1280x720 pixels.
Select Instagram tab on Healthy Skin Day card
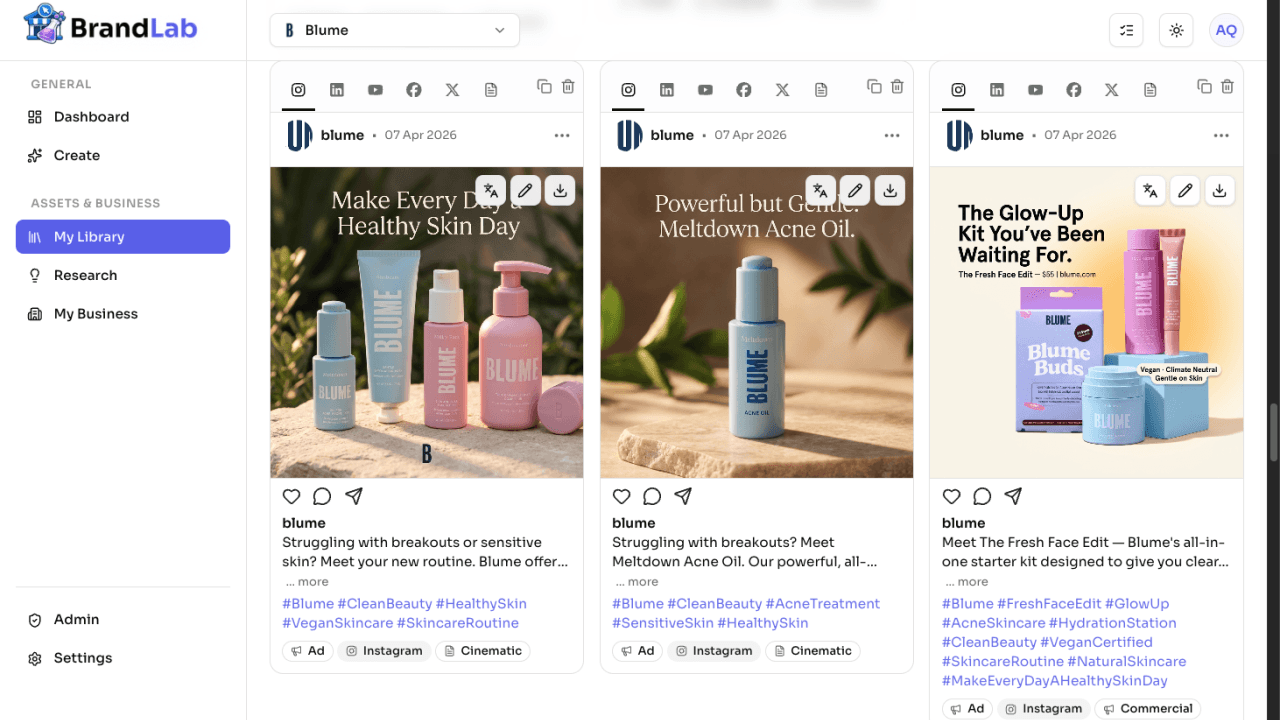(x=298, y=90)
